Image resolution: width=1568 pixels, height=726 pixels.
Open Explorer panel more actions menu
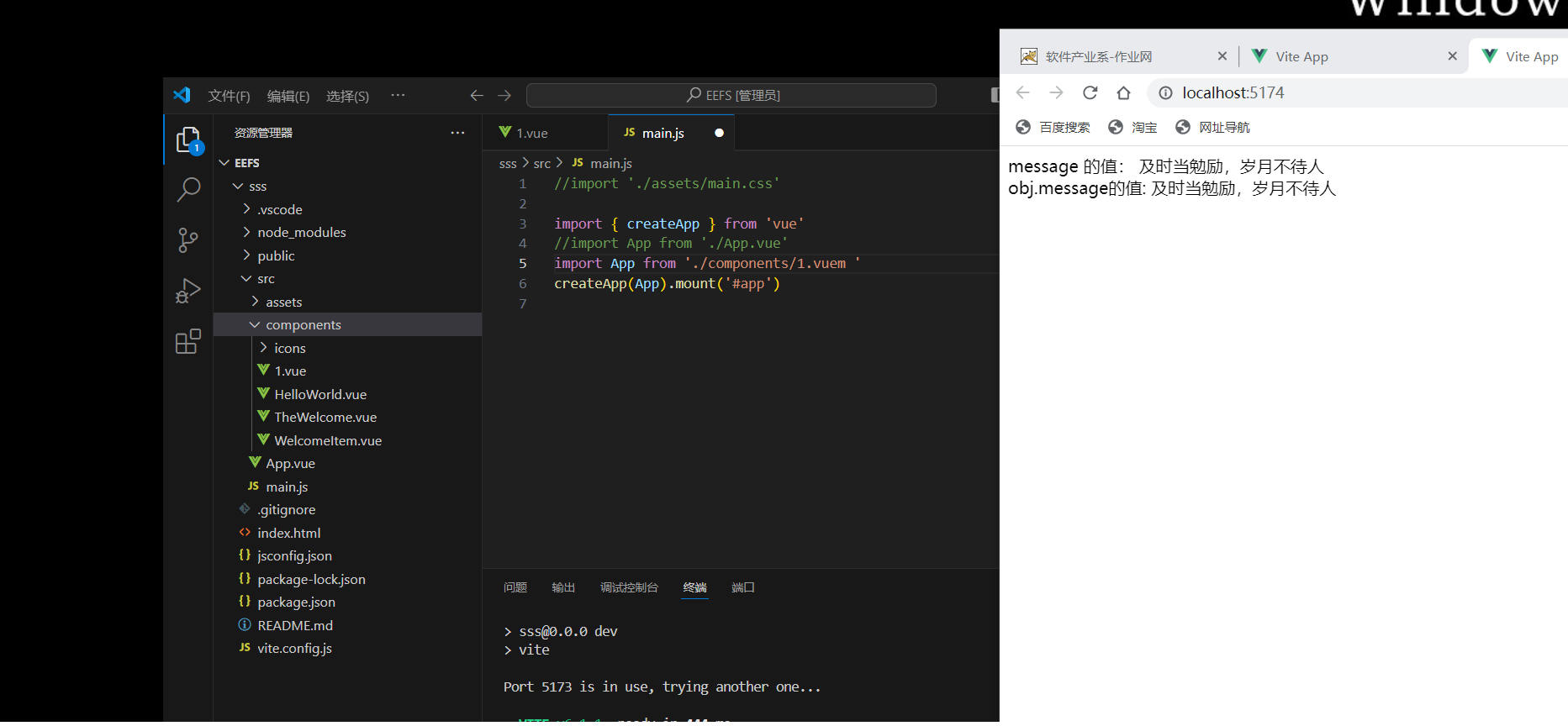457,133
